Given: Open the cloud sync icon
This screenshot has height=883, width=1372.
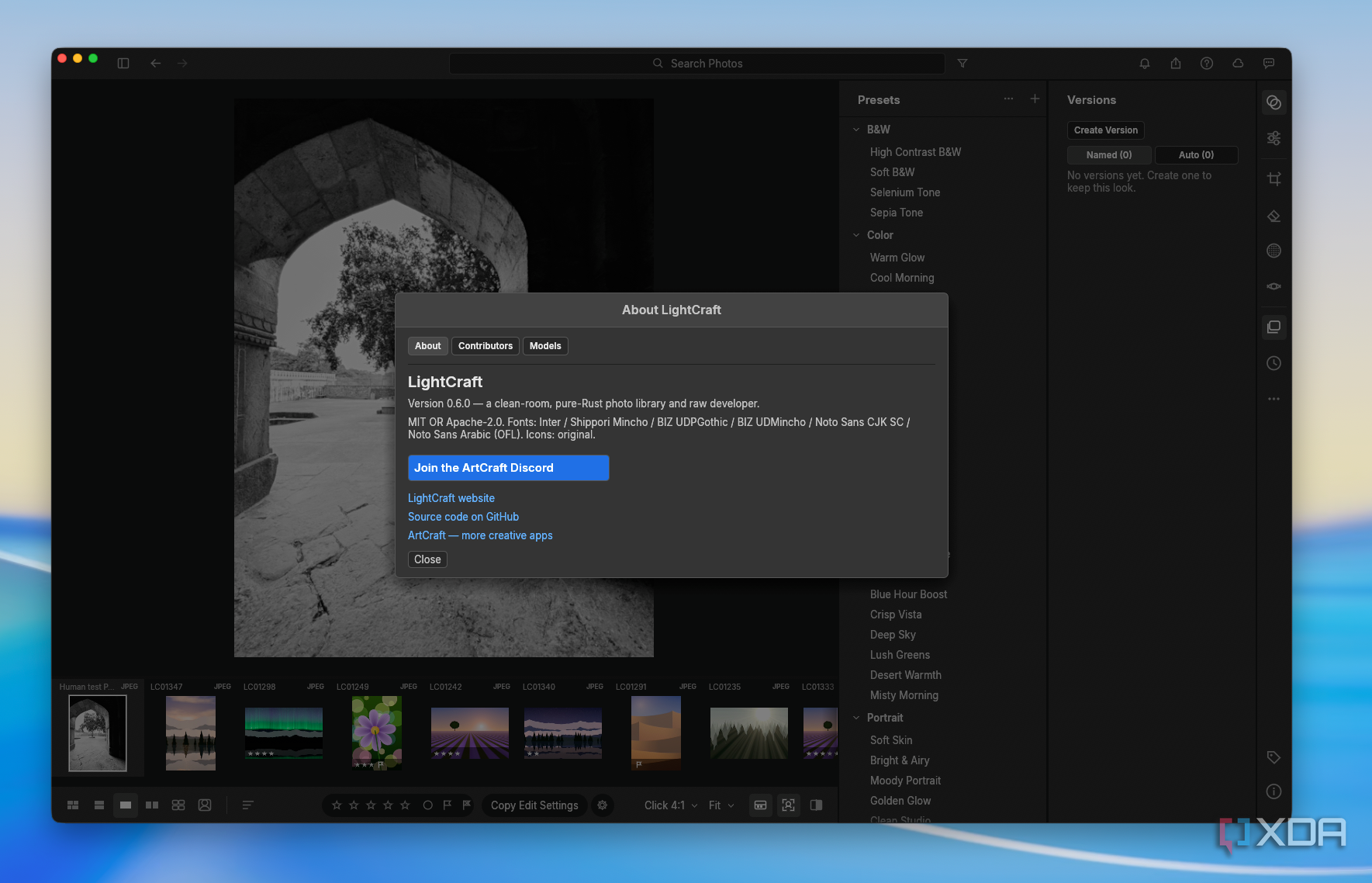Looking at the screenshot, I should point(1238,63).
